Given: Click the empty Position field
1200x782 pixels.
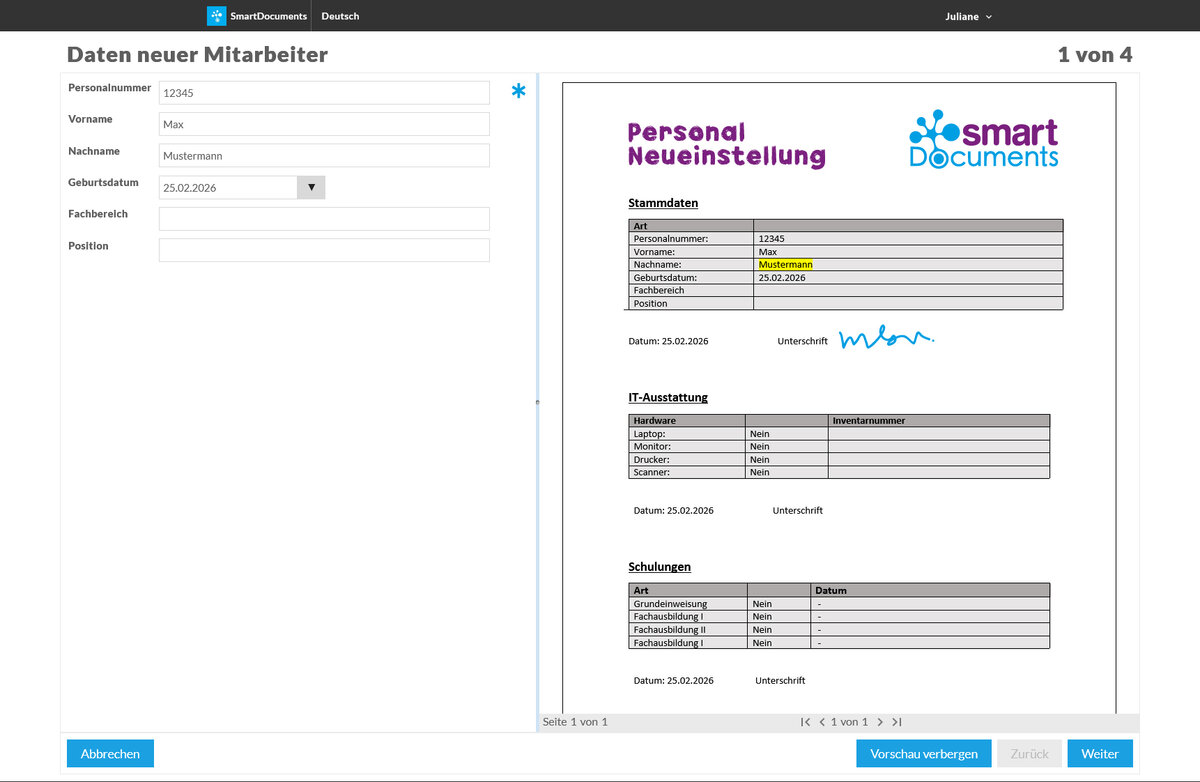Looking at the screenshot, I should point(324,250).
